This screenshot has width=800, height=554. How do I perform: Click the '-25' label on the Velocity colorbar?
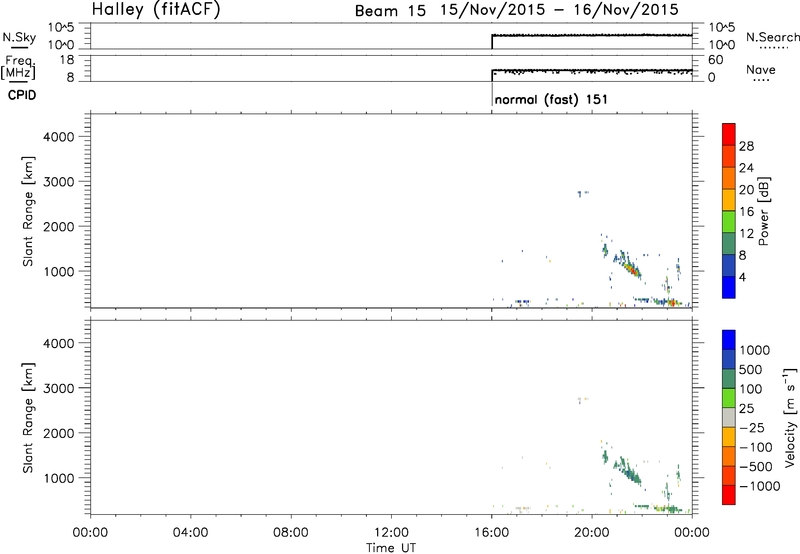point(752,428)
